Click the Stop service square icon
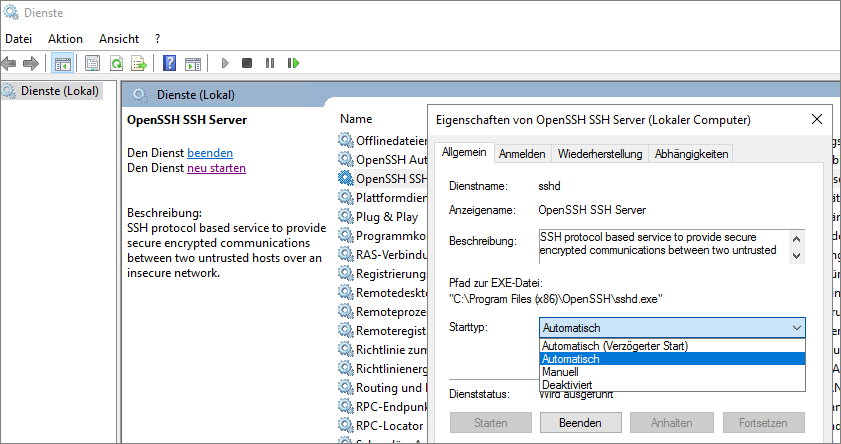The width and height of the screenshot is (841, 444). click(x=247, y=63)
